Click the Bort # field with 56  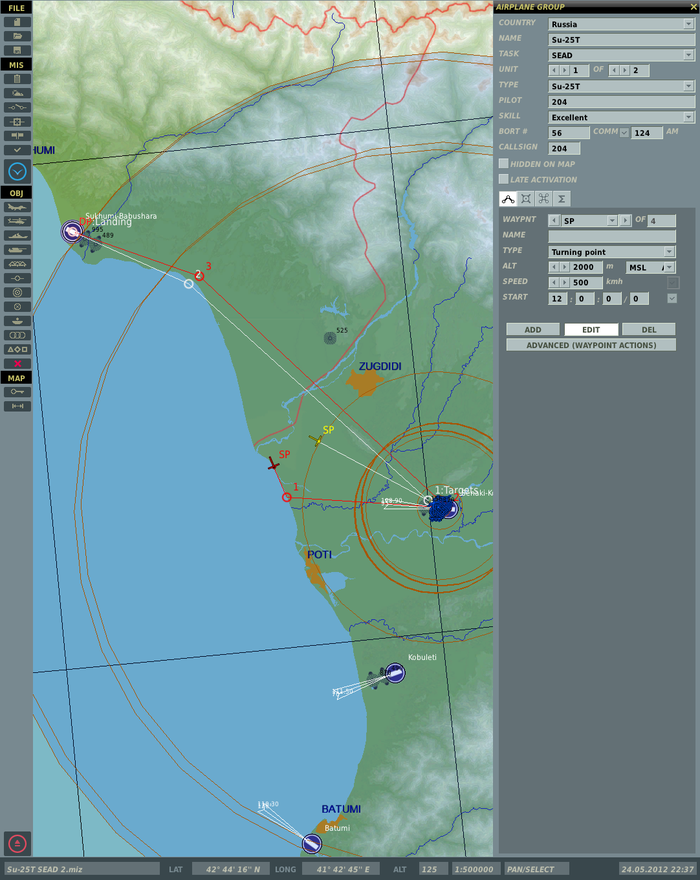pyautogui.click(x=569, y=132)
